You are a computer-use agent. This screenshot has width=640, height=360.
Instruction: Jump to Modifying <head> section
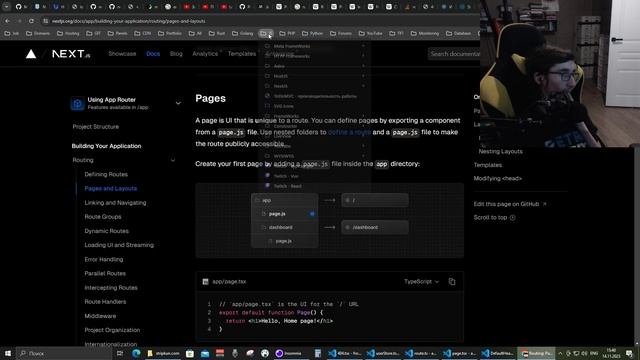[x=498, y=178]
